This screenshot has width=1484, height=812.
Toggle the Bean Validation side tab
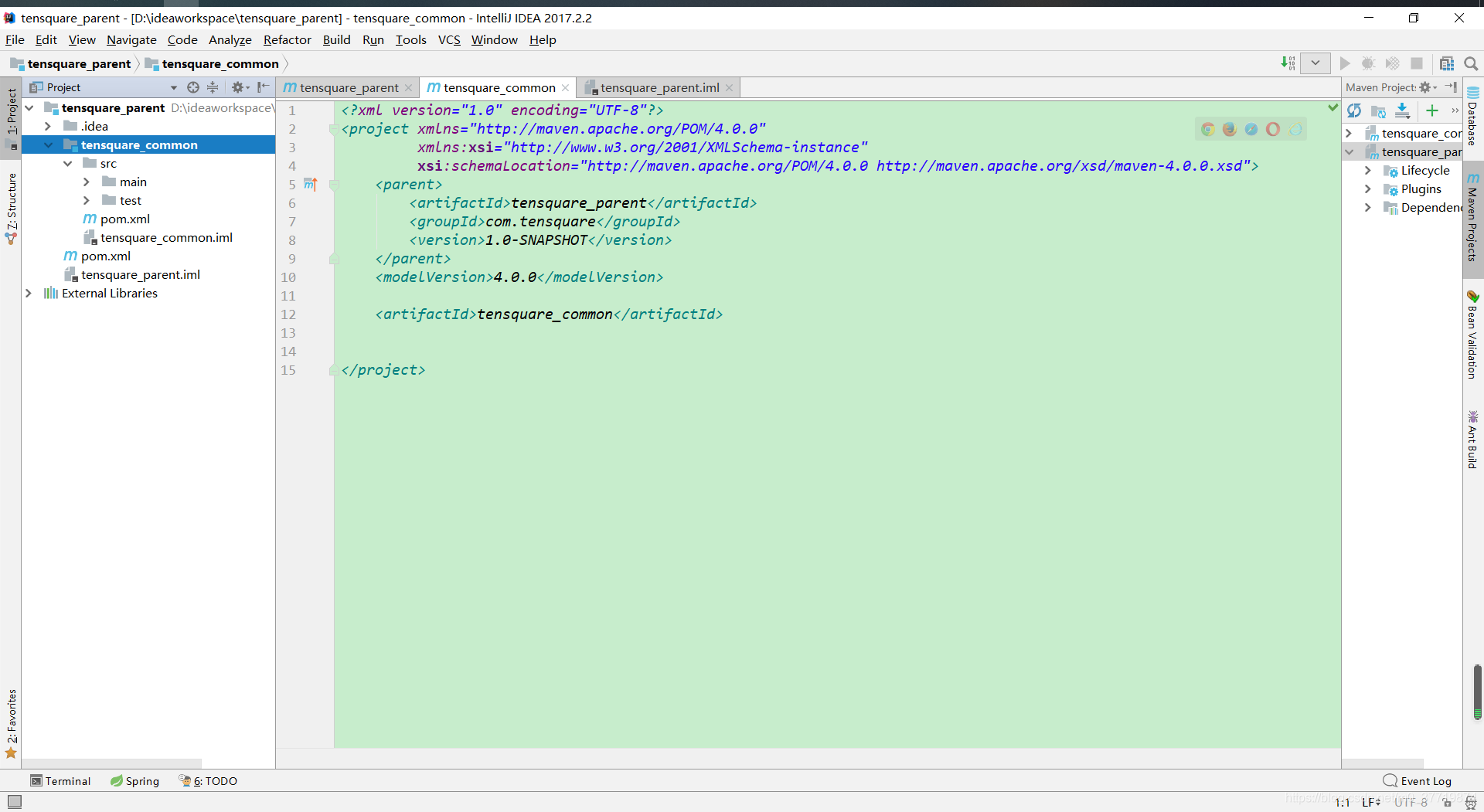coord(1472,335)
